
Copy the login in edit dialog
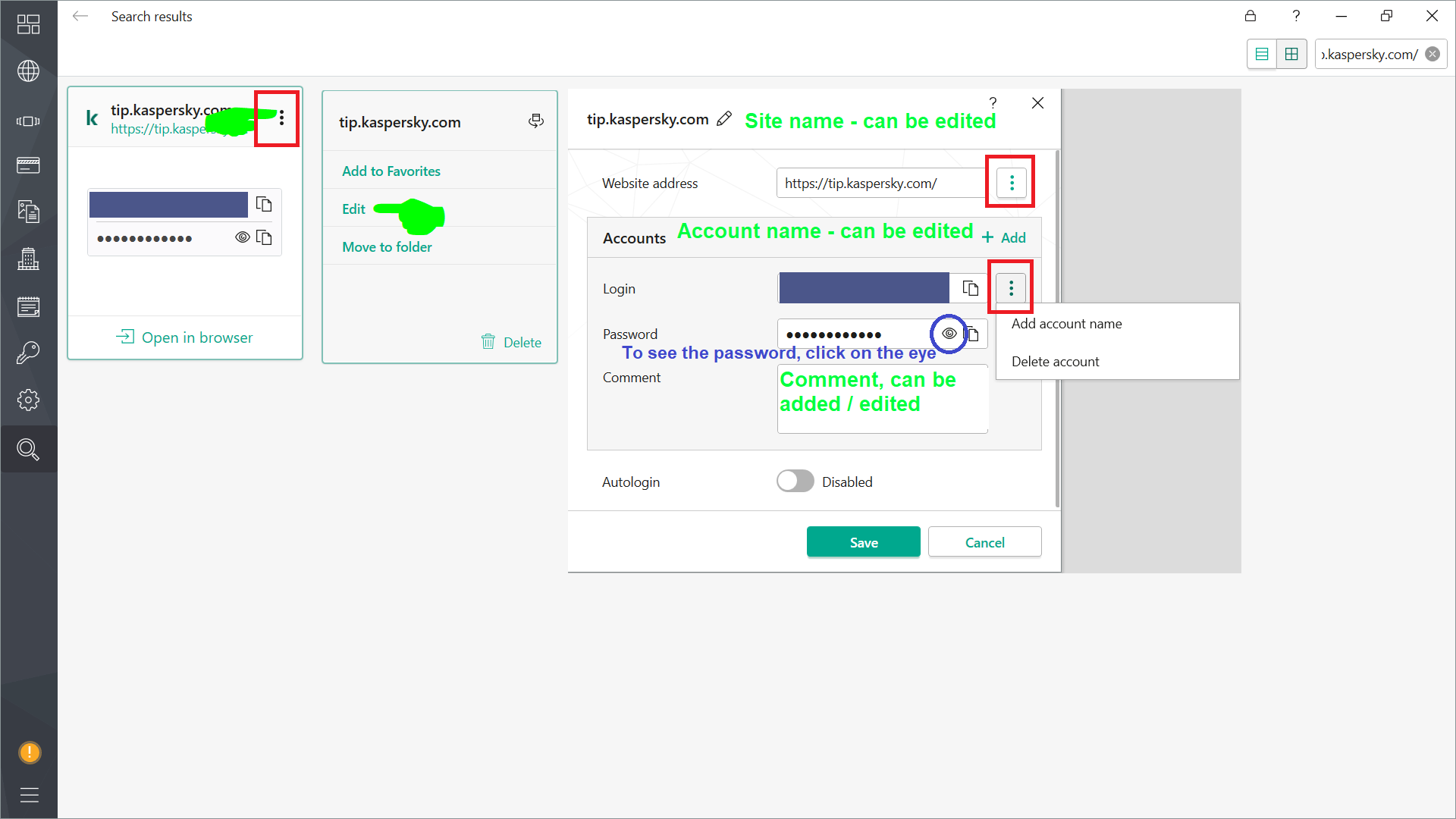[x=970, y=288]
